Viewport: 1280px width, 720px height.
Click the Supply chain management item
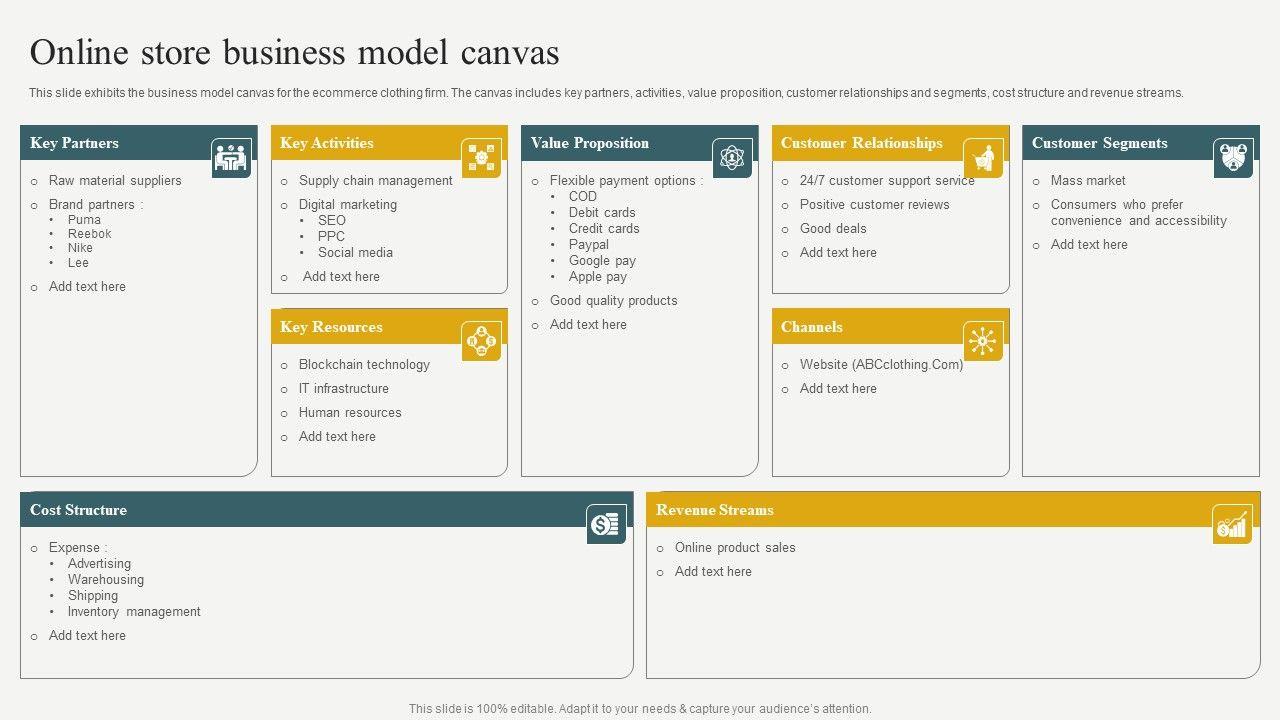tap(375, 181)
